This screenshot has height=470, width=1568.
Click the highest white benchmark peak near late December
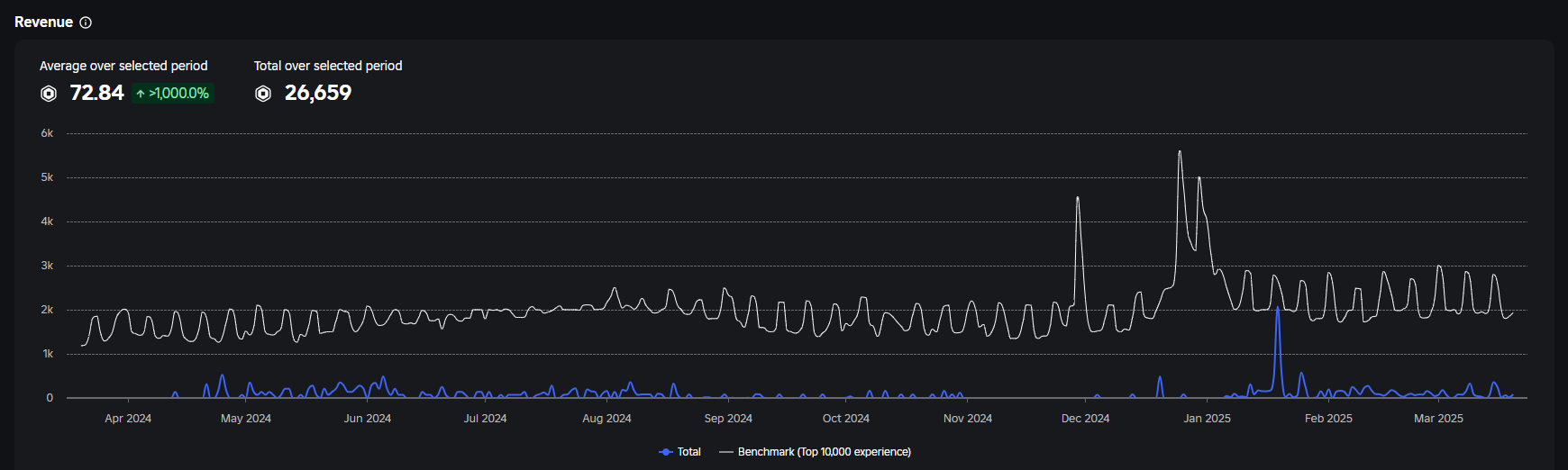1180,153
